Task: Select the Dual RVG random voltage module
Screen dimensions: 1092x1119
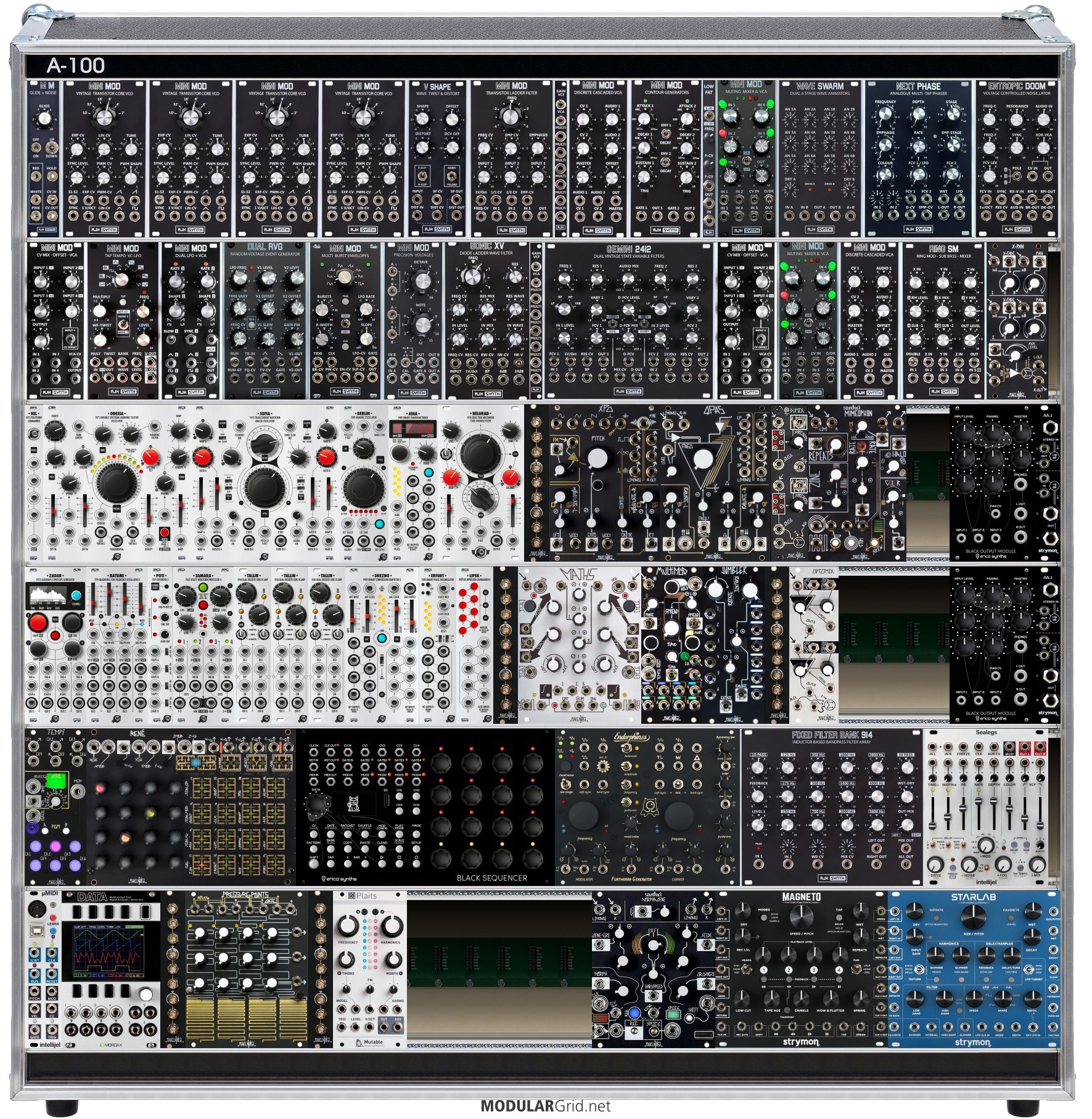Action: pos(265,321)
